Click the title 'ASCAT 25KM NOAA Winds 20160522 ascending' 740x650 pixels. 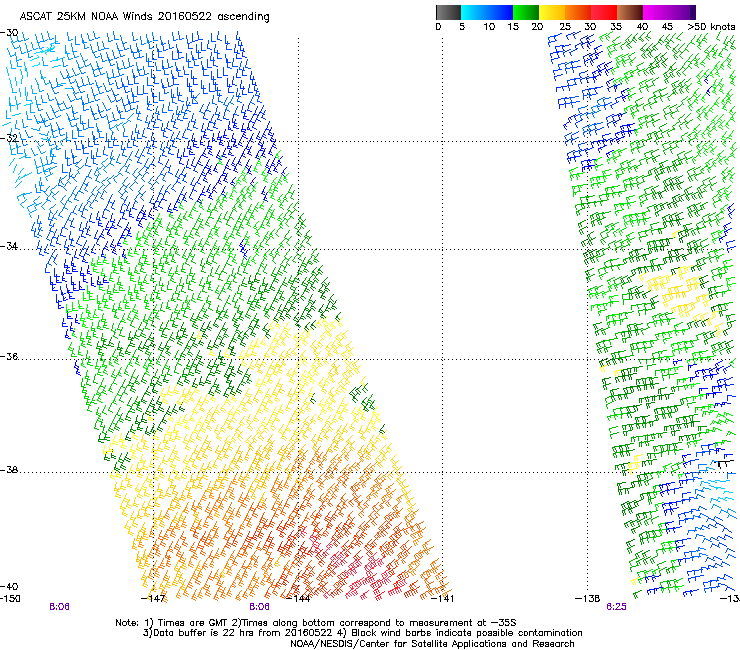(x=144, y=17)
